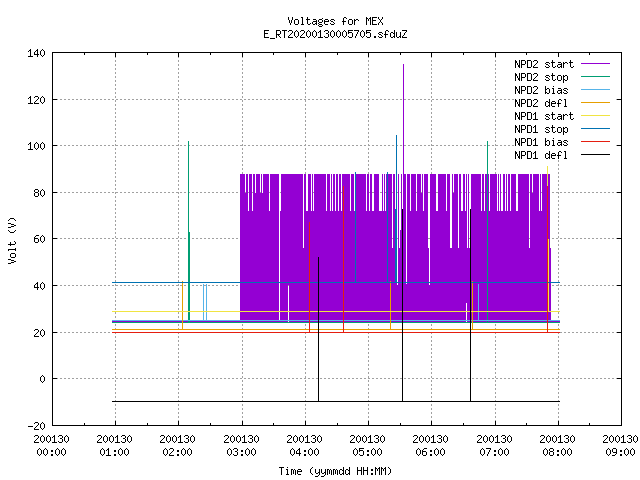Click the flat black NPD1 defl line at -10 V
The height and width of the screenshot is (480, 640).
click(336, 402)
